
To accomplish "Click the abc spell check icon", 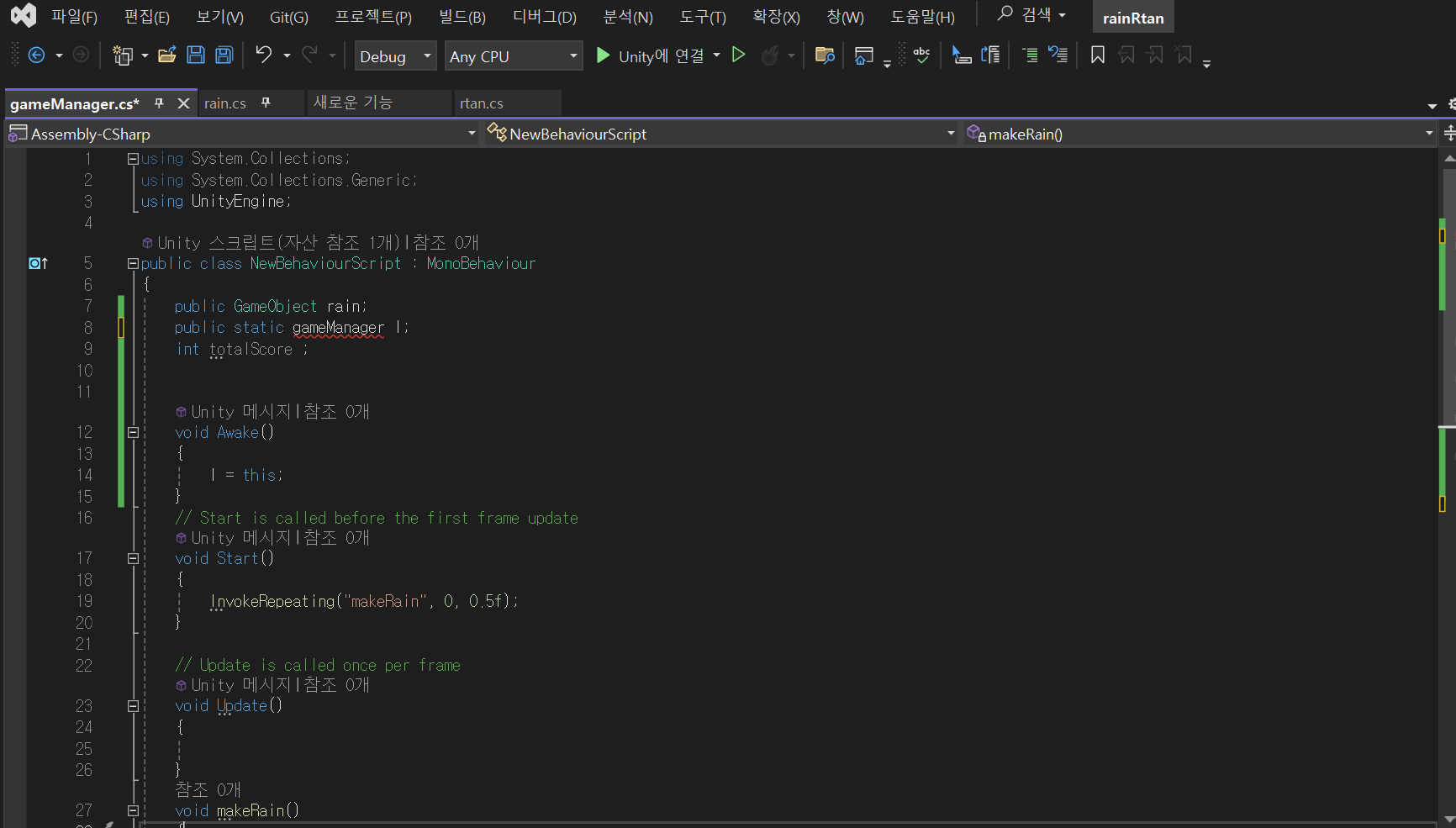I will tap(921, 55).
